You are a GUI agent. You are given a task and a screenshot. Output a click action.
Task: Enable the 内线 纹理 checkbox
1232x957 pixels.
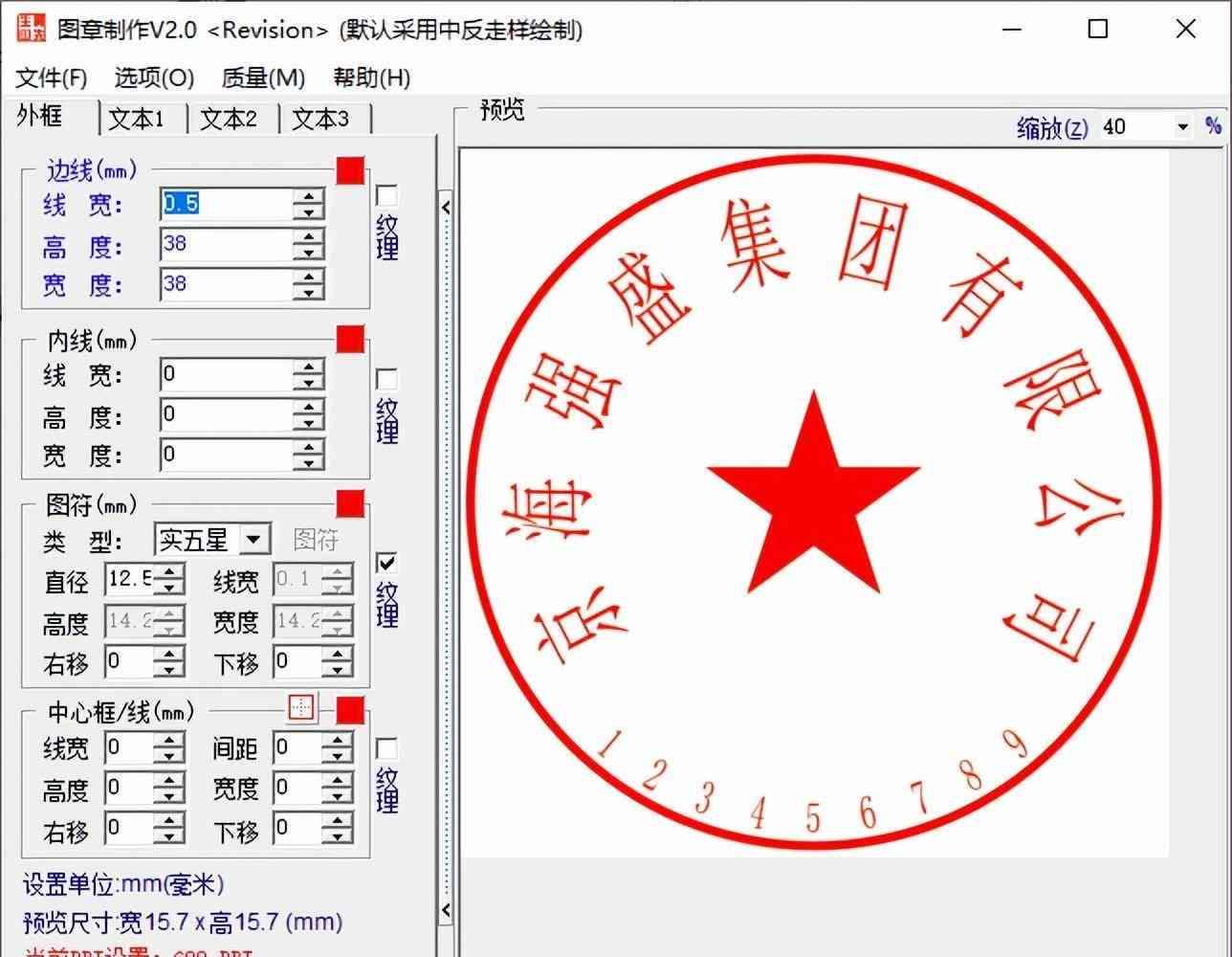coord(386,379)
